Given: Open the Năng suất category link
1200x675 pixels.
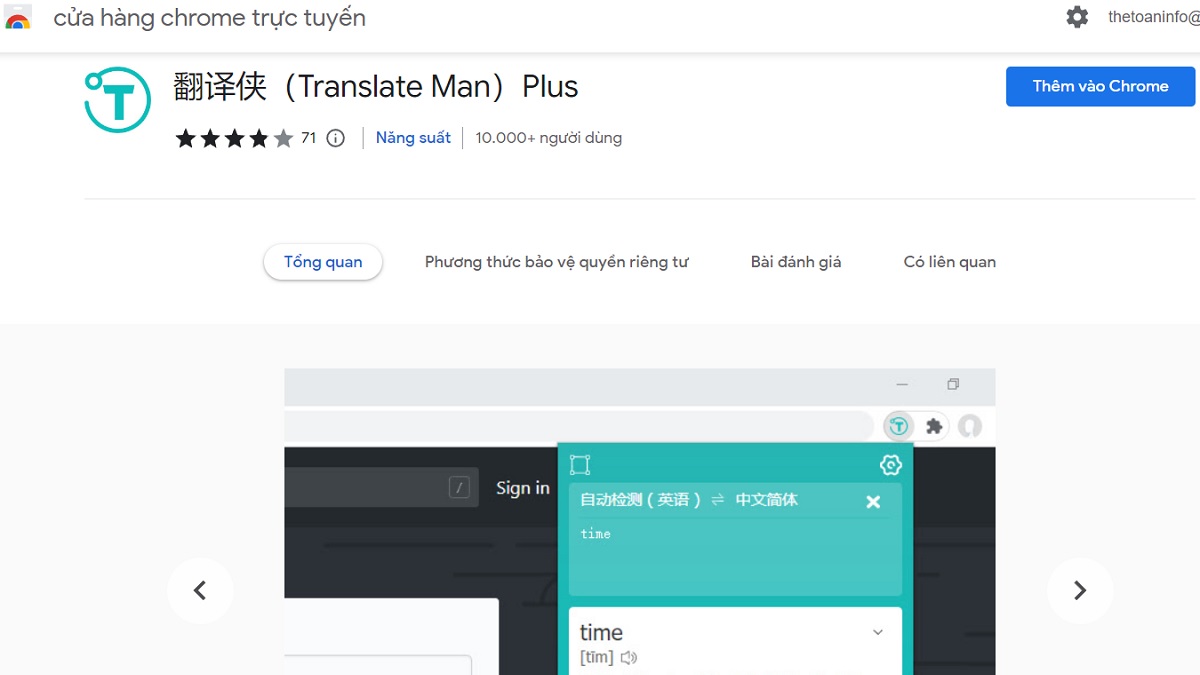Looking at the screenshot, I should point(413,138).
